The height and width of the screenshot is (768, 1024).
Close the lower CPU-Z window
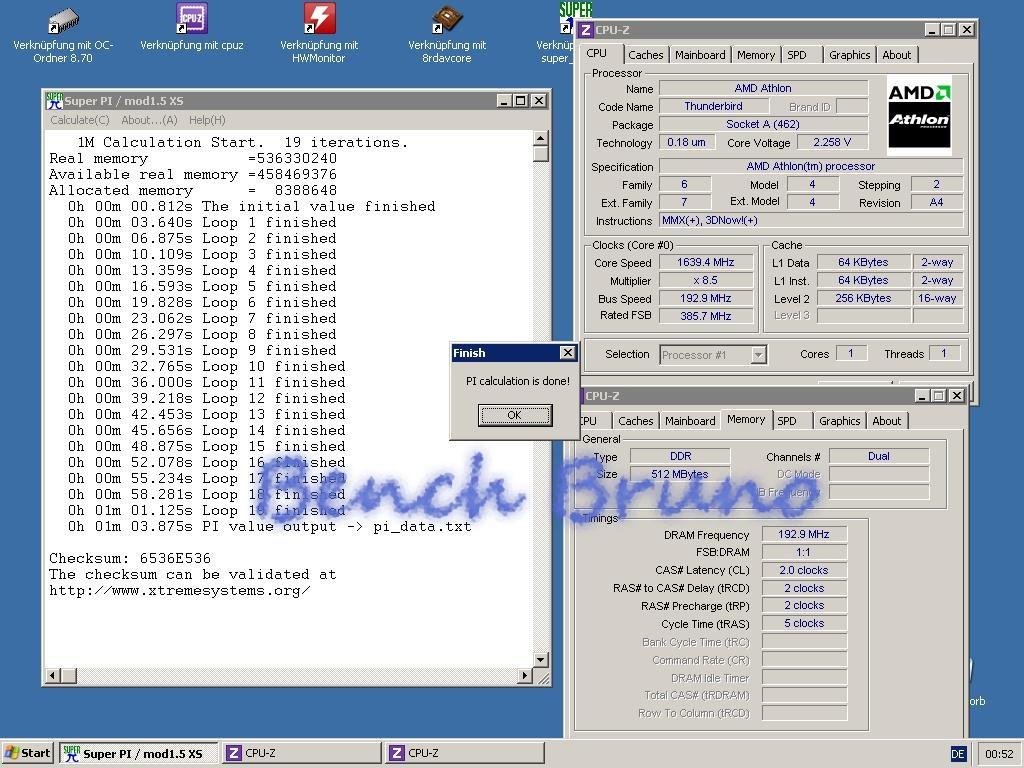point(957,396)
